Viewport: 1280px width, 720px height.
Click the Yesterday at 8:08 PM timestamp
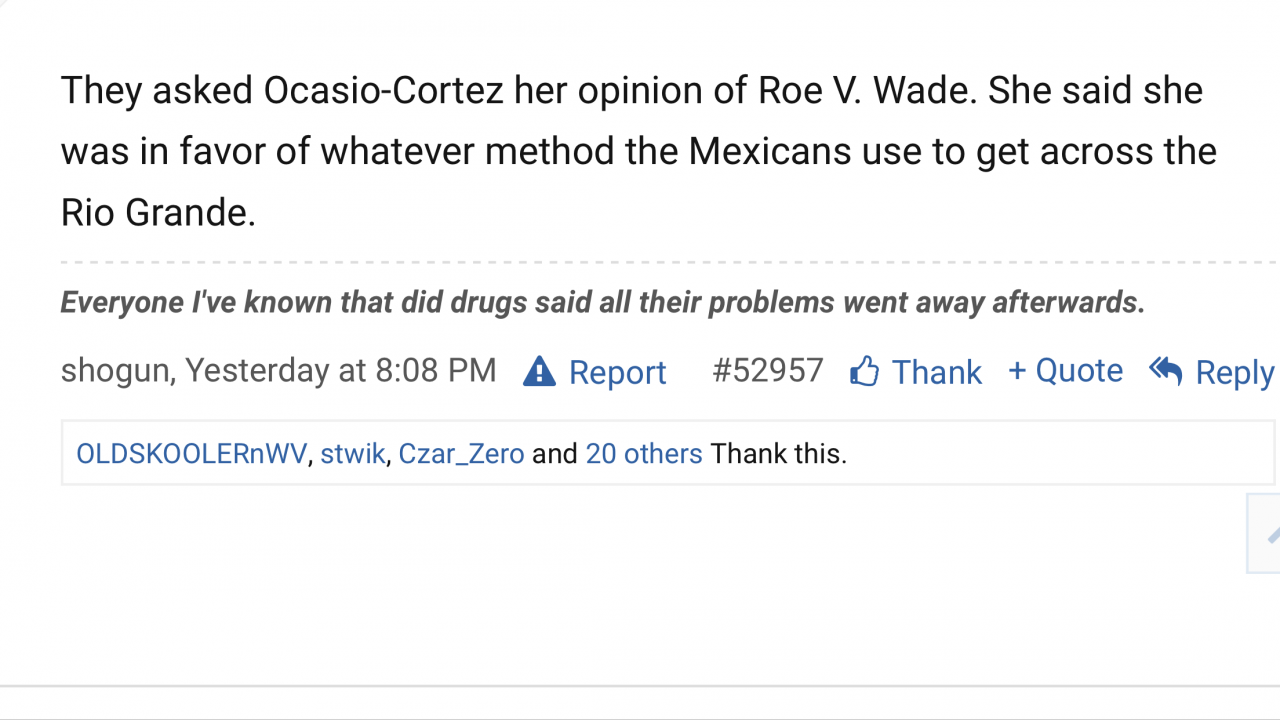click(340, 371)
